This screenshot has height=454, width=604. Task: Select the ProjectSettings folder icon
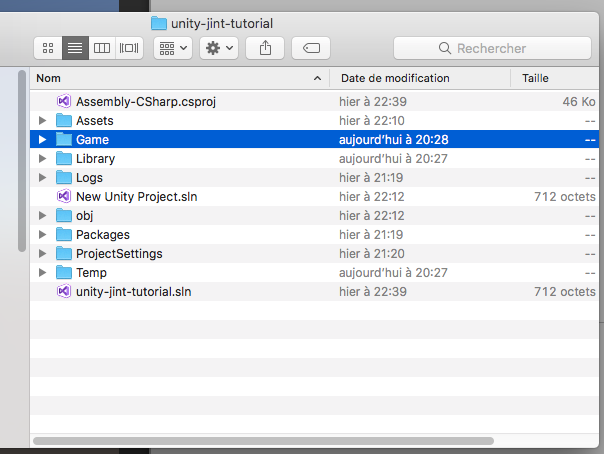coord(64,254)
